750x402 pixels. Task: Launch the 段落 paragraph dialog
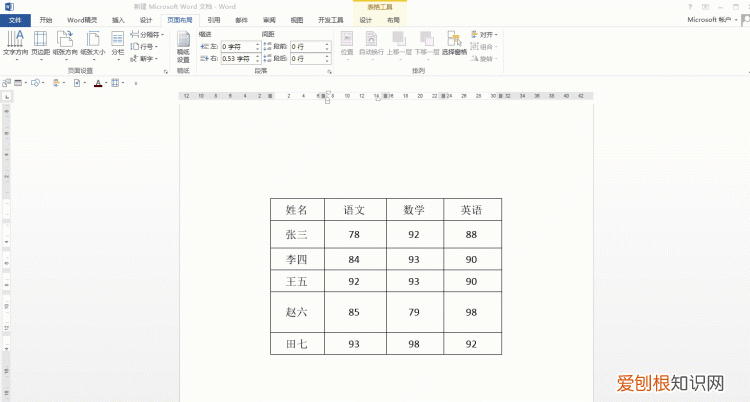[330, 72]
